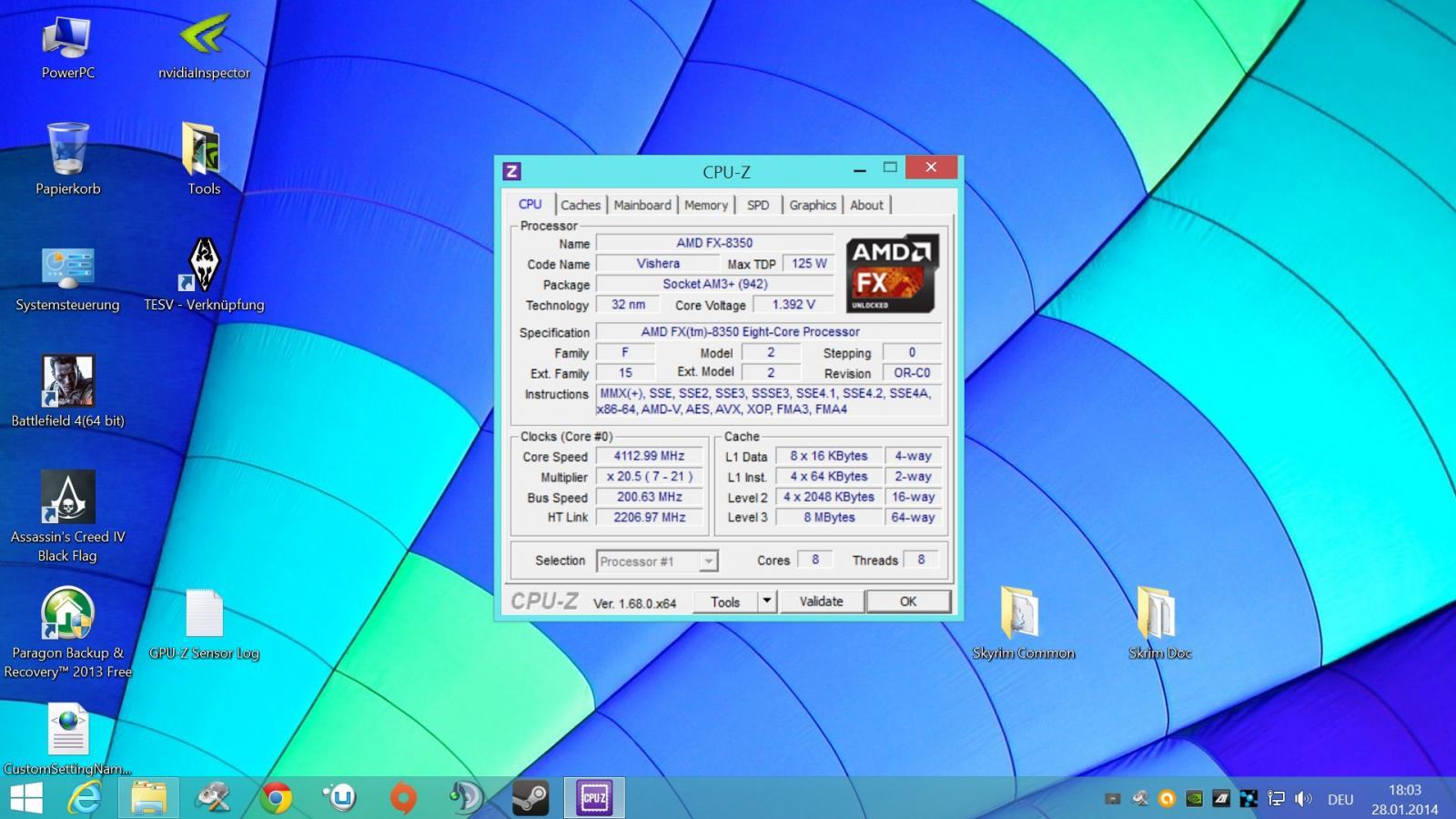The width and height of the screenshot is (1456, 819).
Task: Click the Validate button
Action: [821, 602]
